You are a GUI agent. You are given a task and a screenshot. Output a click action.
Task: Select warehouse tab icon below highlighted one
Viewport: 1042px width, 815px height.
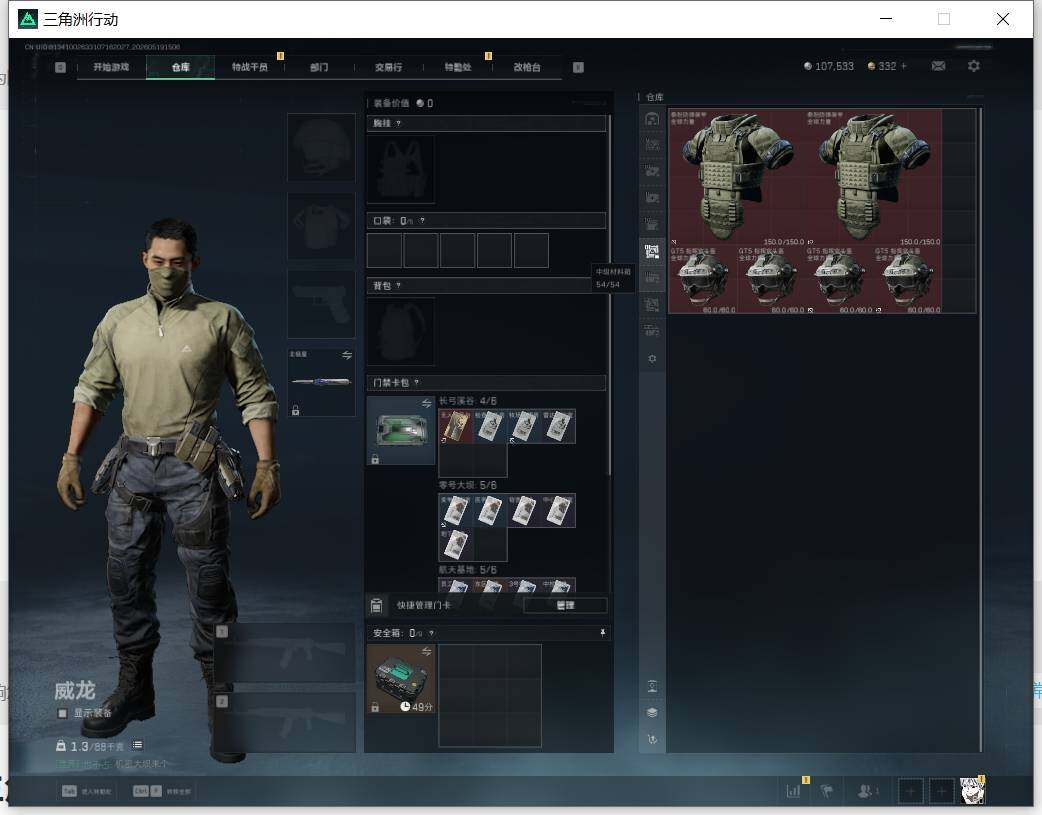652,278
